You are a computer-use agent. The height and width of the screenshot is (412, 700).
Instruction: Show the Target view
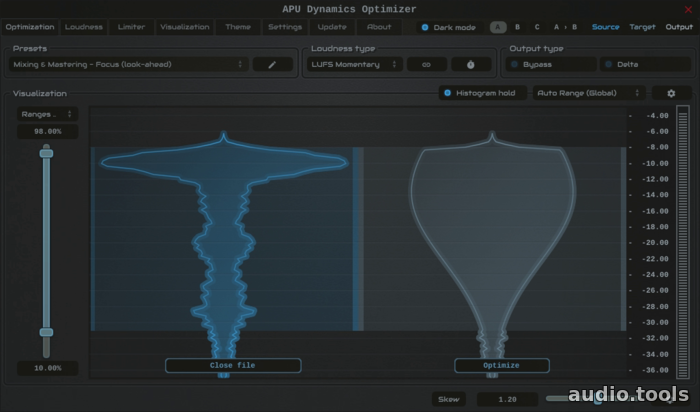642,27
